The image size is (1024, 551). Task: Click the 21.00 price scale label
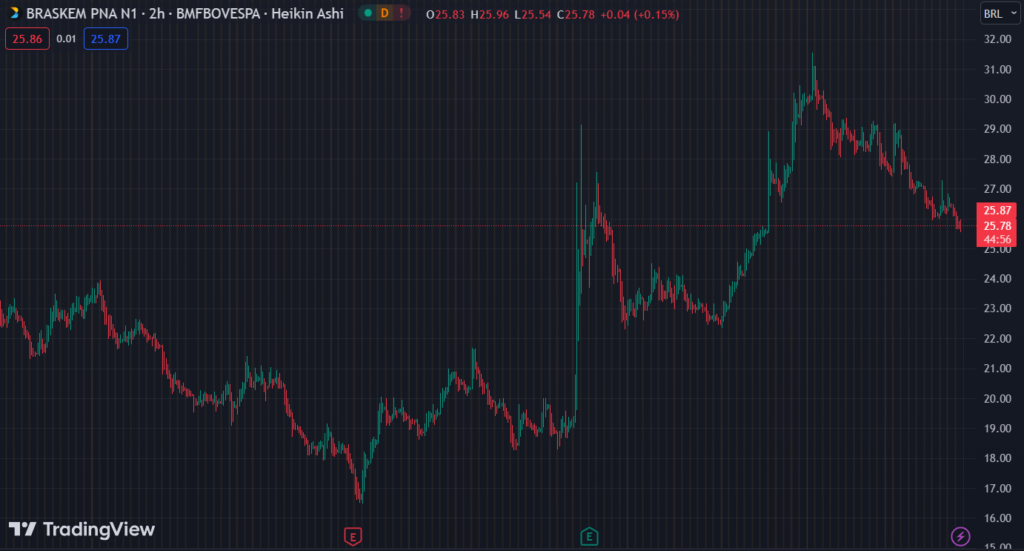click(997, 369)
